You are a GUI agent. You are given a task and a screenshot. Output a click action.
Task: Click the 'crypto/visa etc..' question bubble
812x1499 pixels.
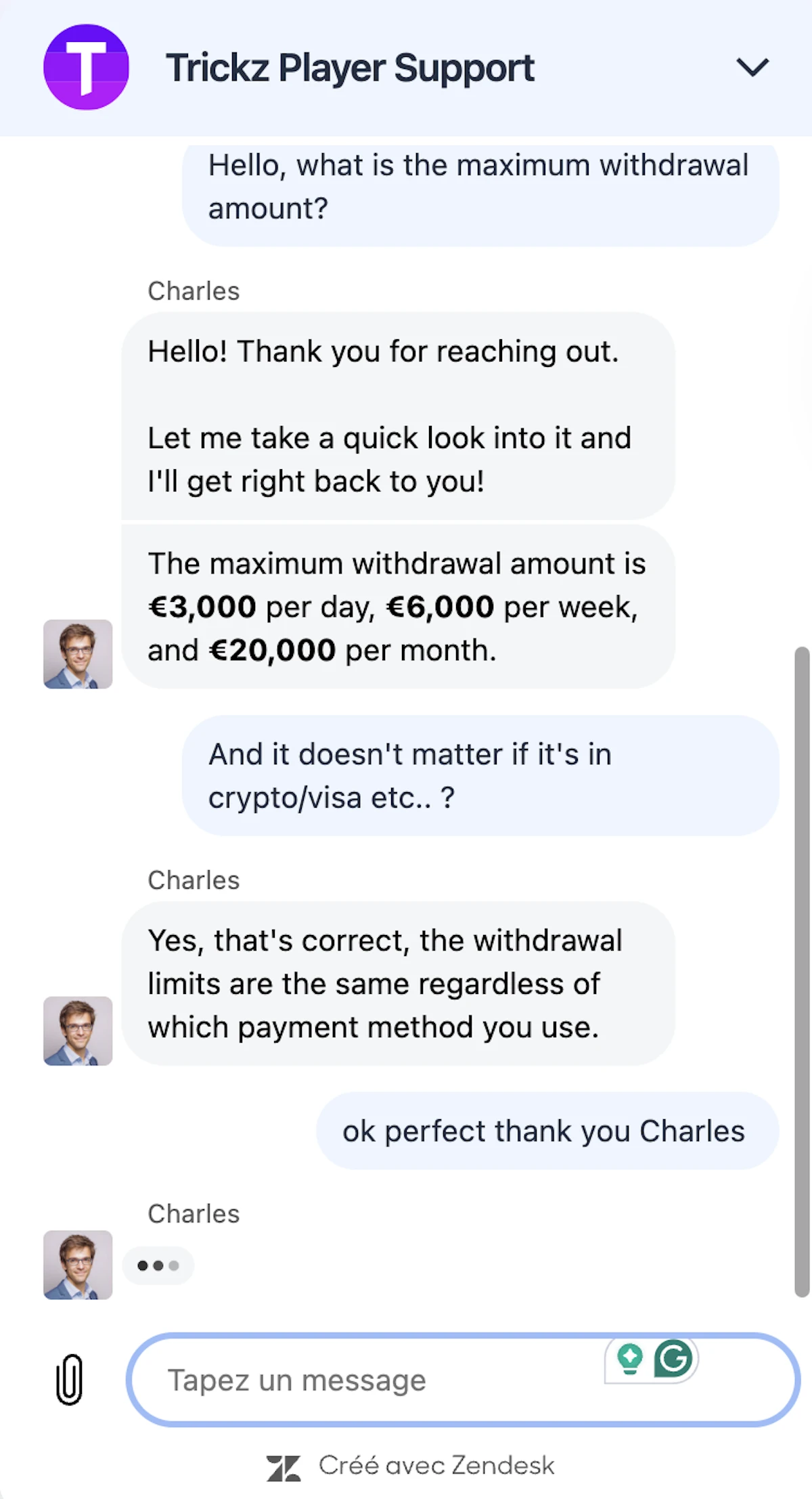tap(480, 776)
